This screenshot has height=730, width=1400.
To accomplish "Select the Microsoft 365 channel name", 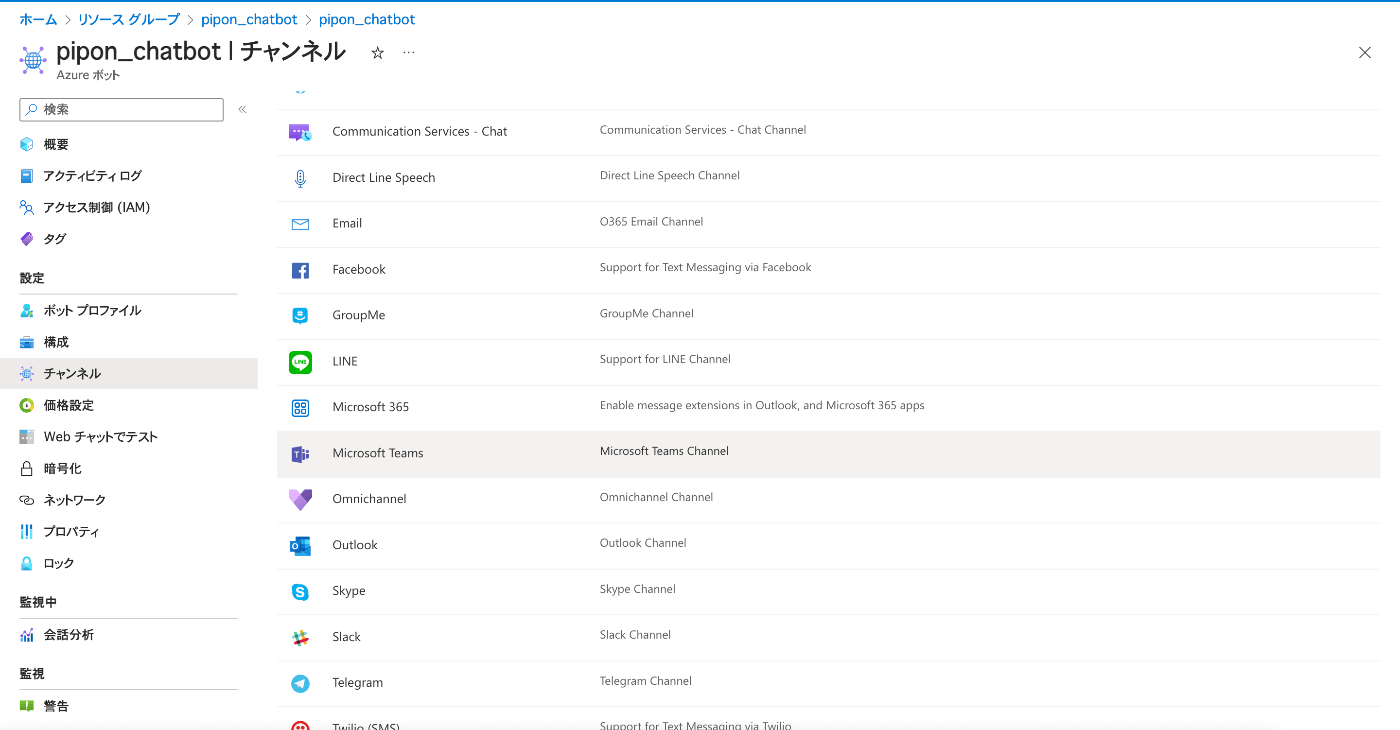I will tap(371, 408).
